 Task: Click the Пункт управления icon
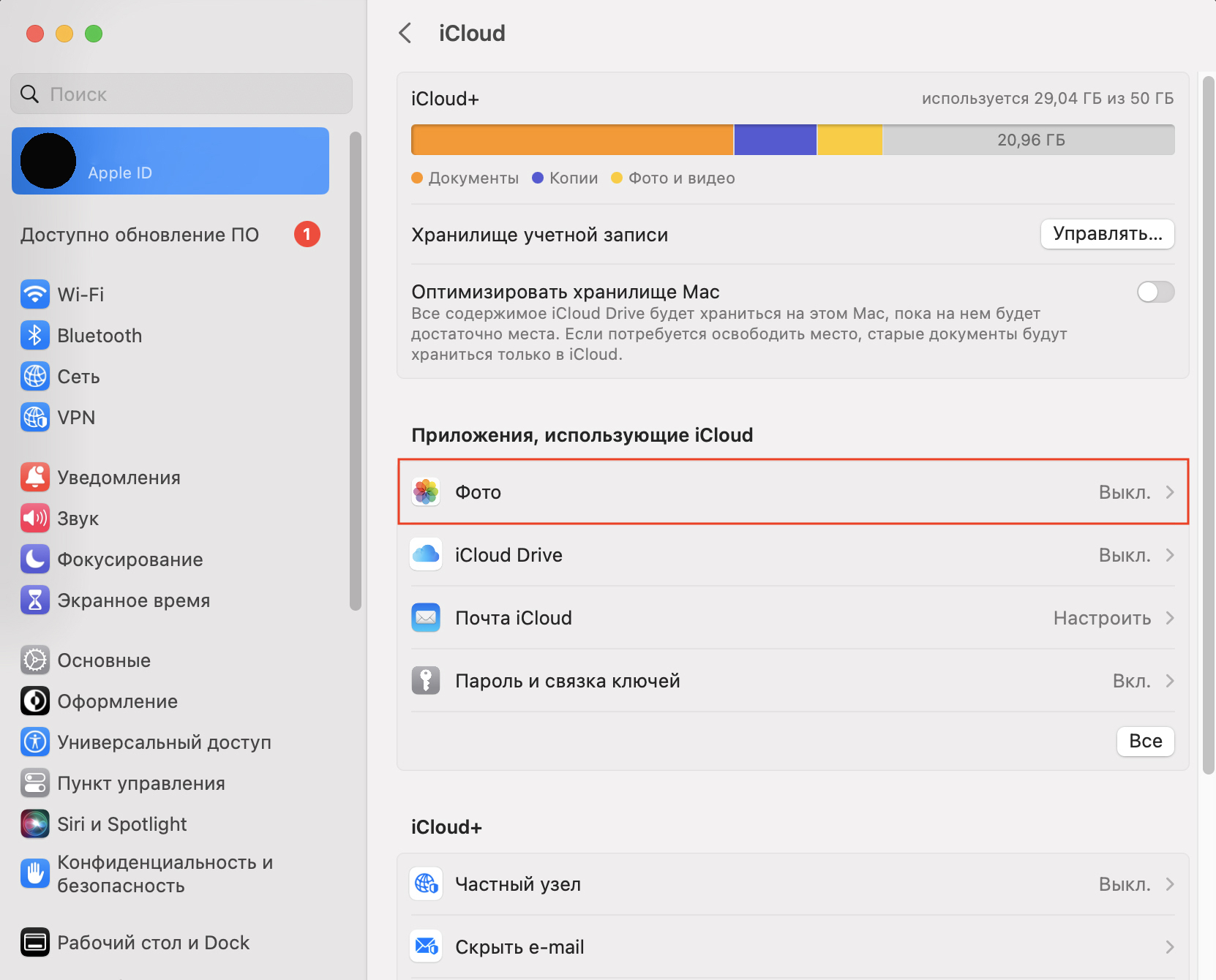point(35,783)
